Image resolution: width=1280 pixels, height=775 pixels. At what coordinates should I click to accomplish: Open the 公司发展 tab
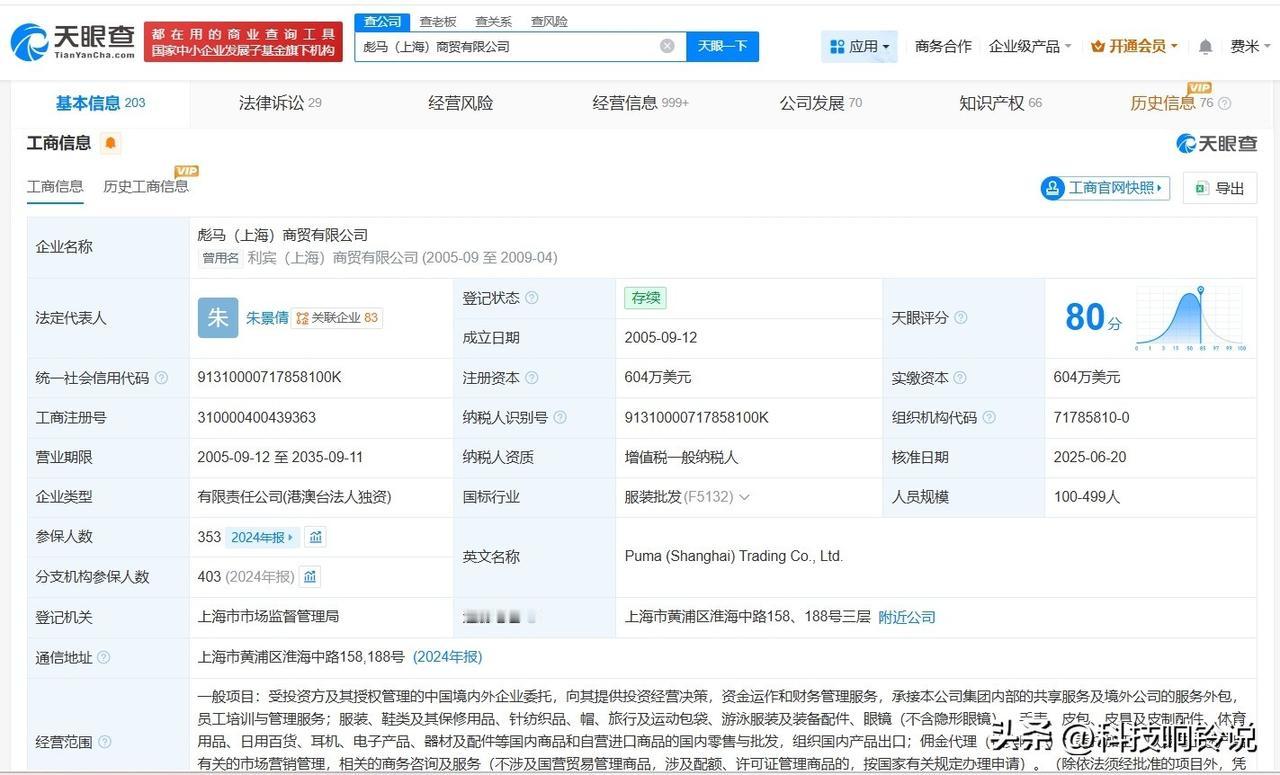[821, 103]
